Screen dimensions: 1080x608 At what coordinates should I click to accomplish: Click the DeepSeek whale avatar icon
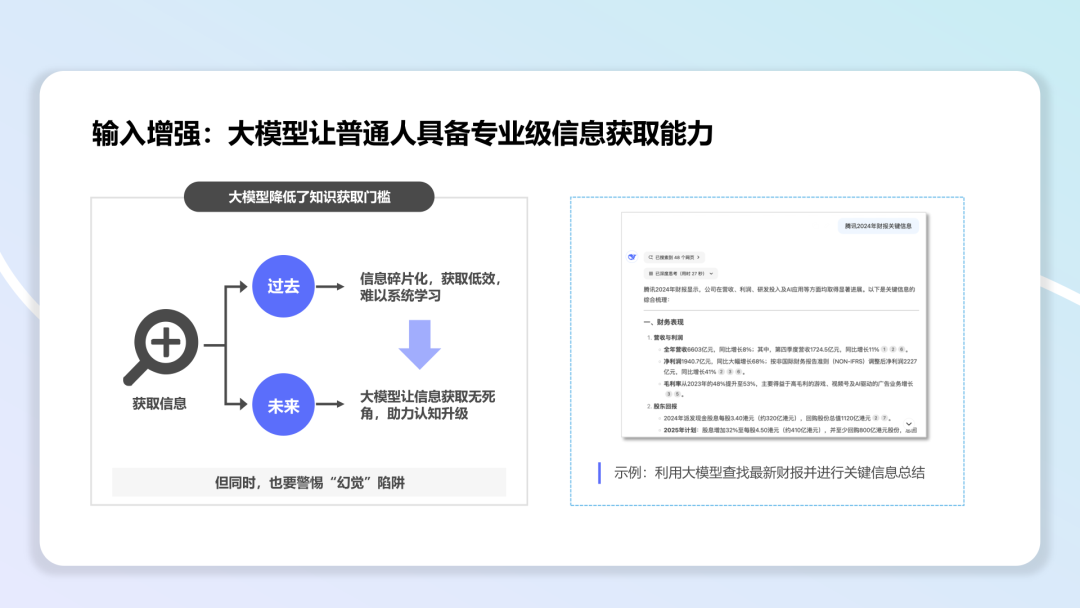[632, 257]
